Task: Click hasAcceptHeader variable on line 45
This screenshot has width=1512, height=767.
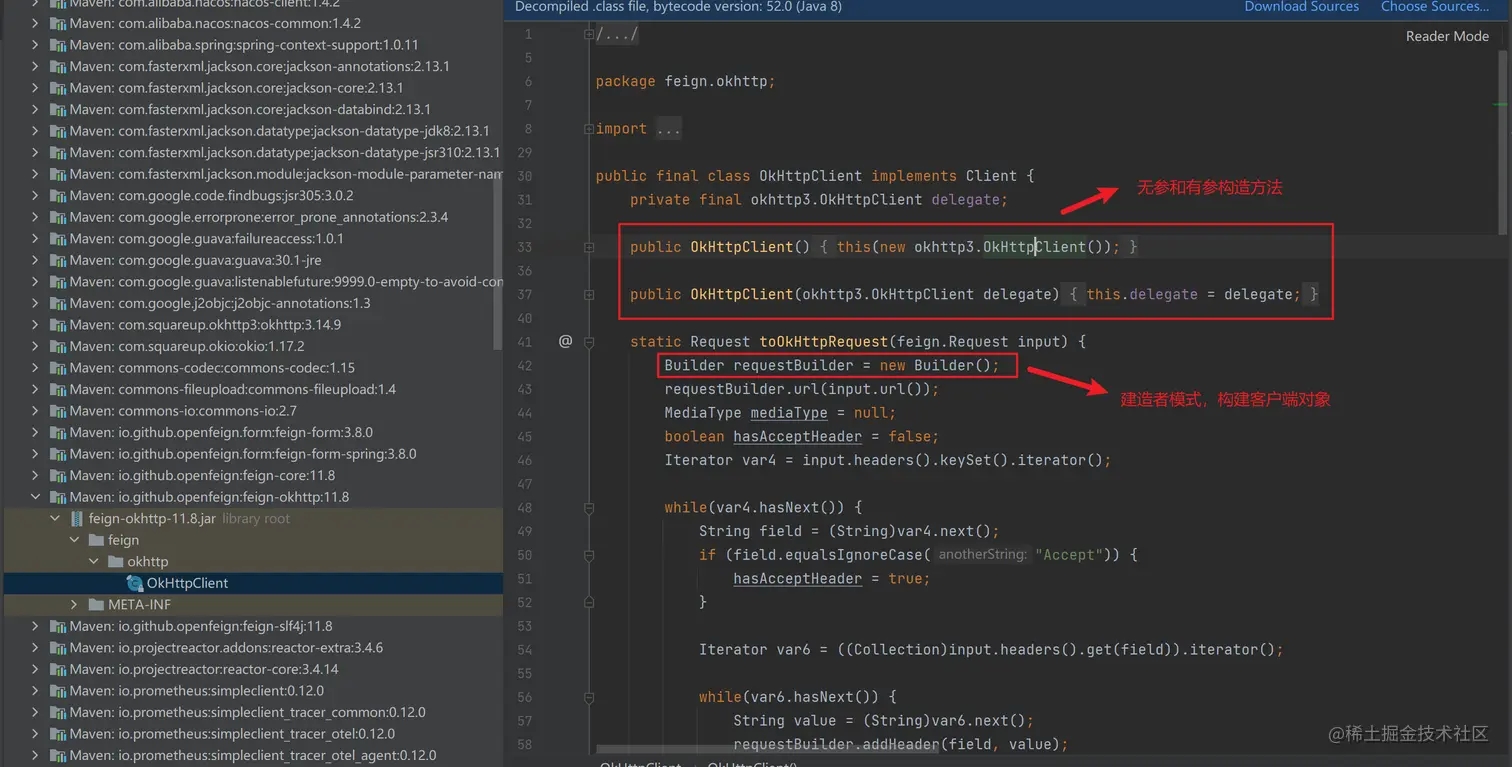Action: 797,436
